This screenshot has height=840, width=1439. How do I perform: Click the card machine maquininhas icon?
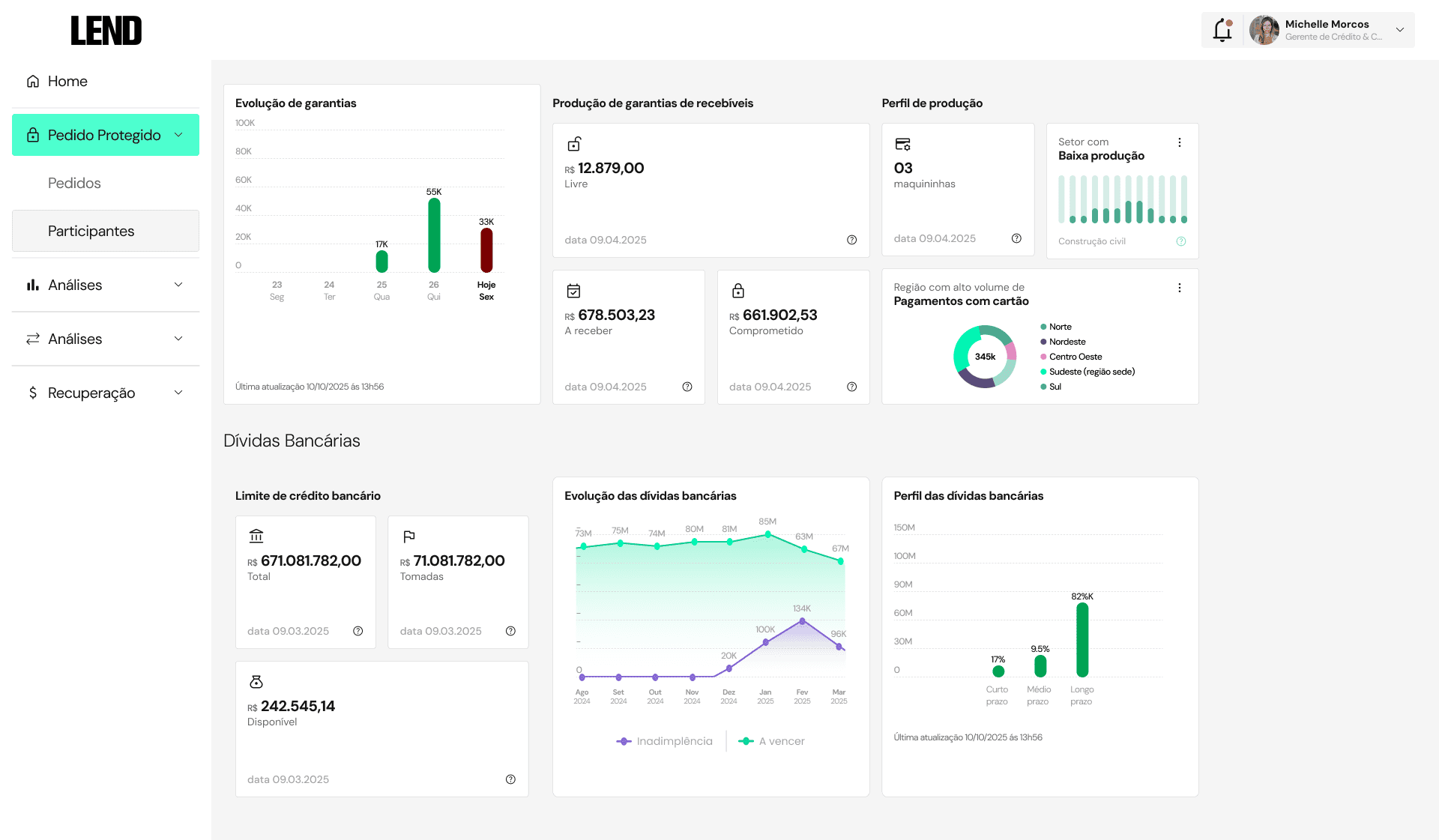pos(903,144)
